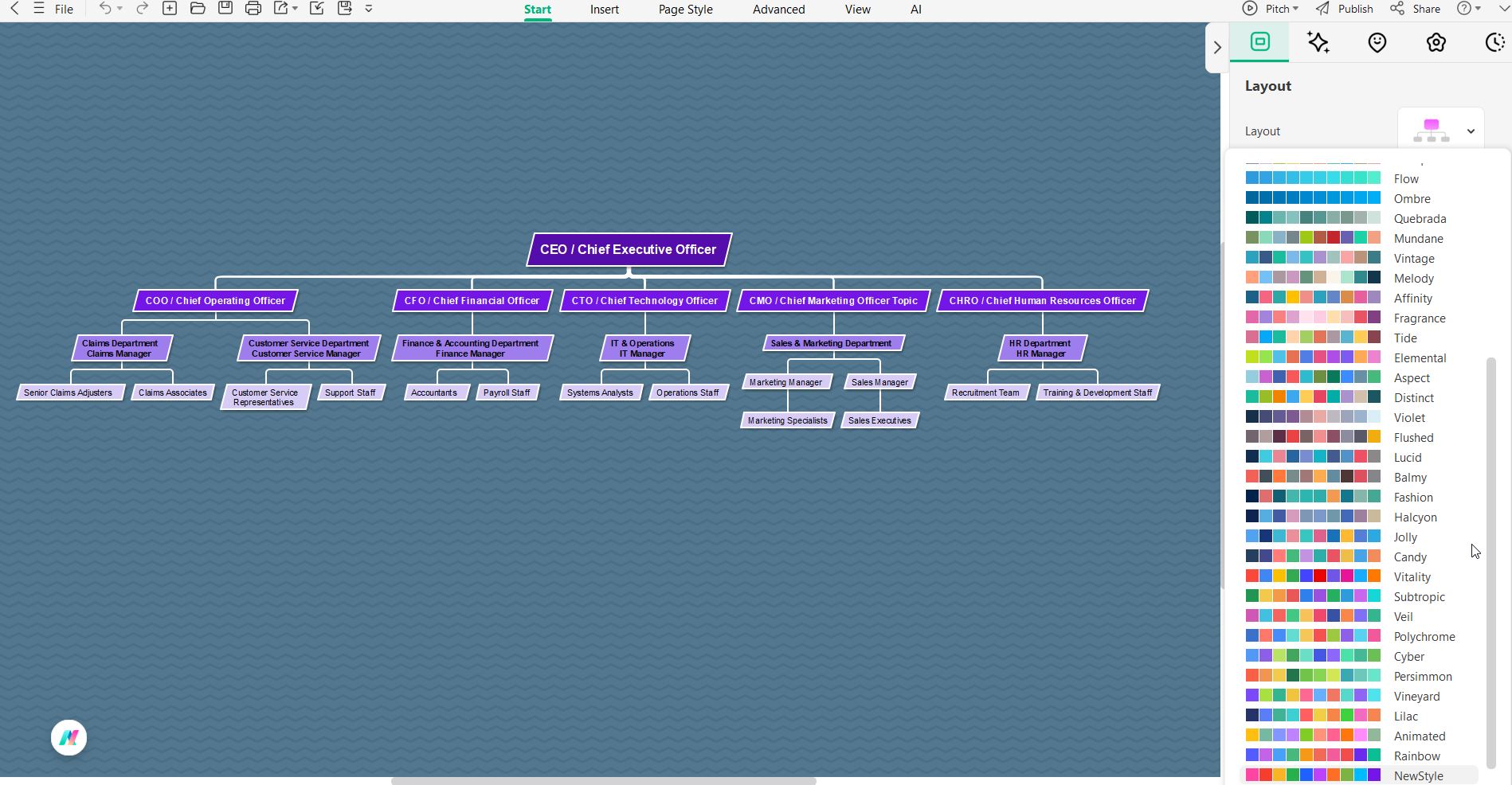Switch to the Insert ribbon tab
Screen dimensions: 1512x785
tap(604, 9)
